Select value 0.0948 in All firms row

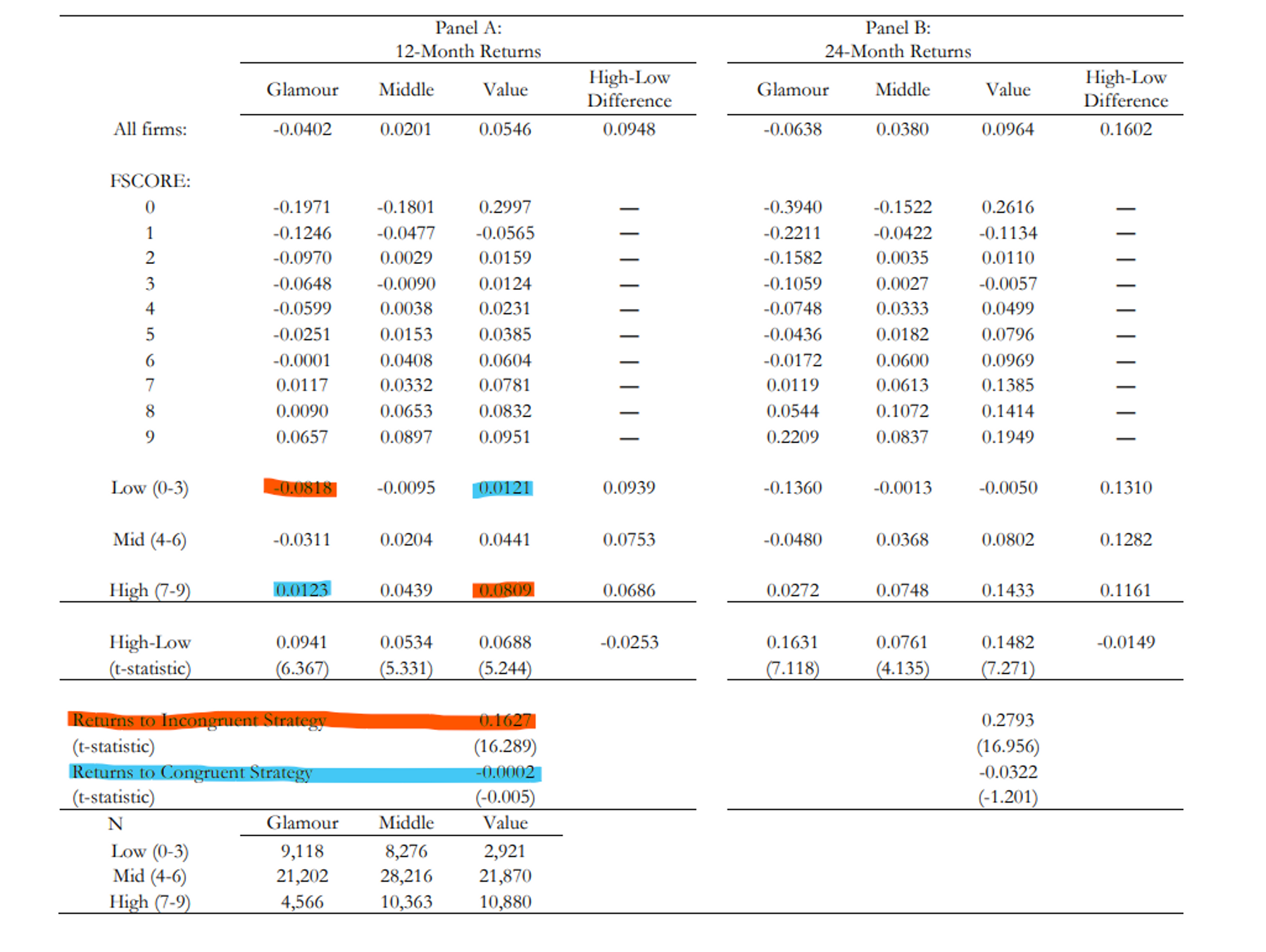coord(629,129)
